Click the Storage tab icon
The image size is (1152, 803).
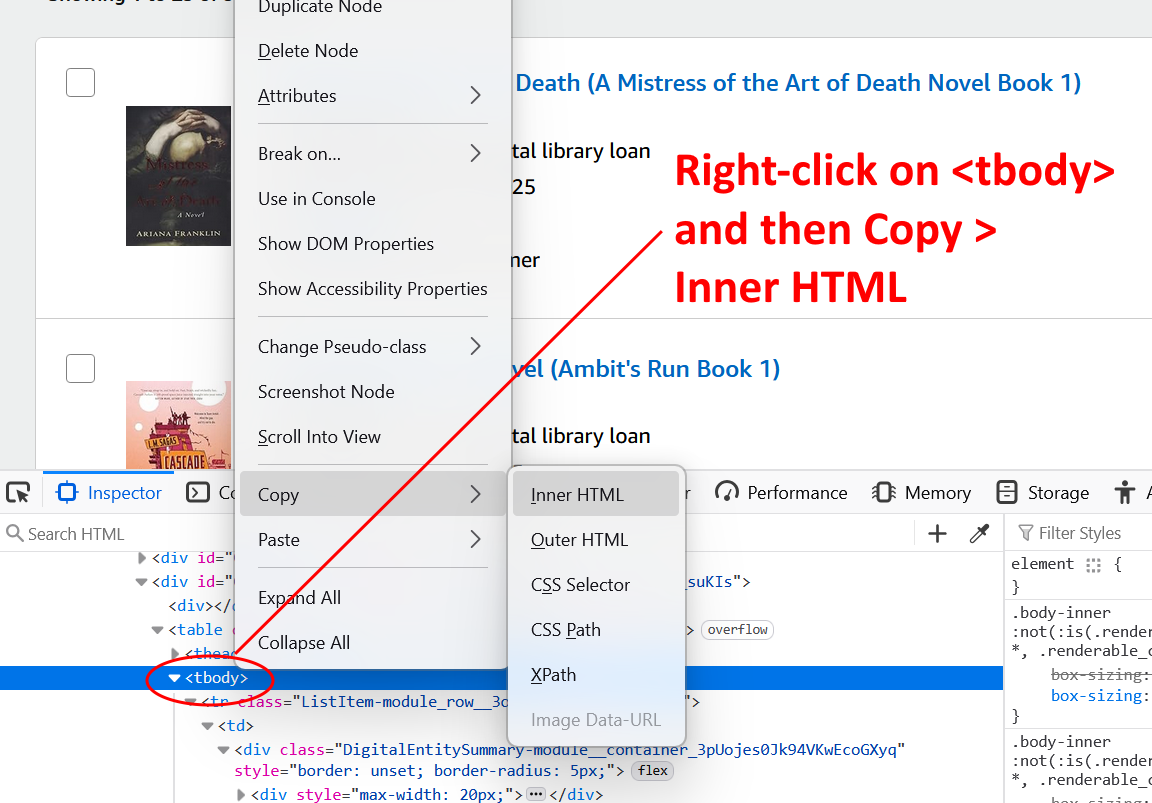click(1007, 492)
